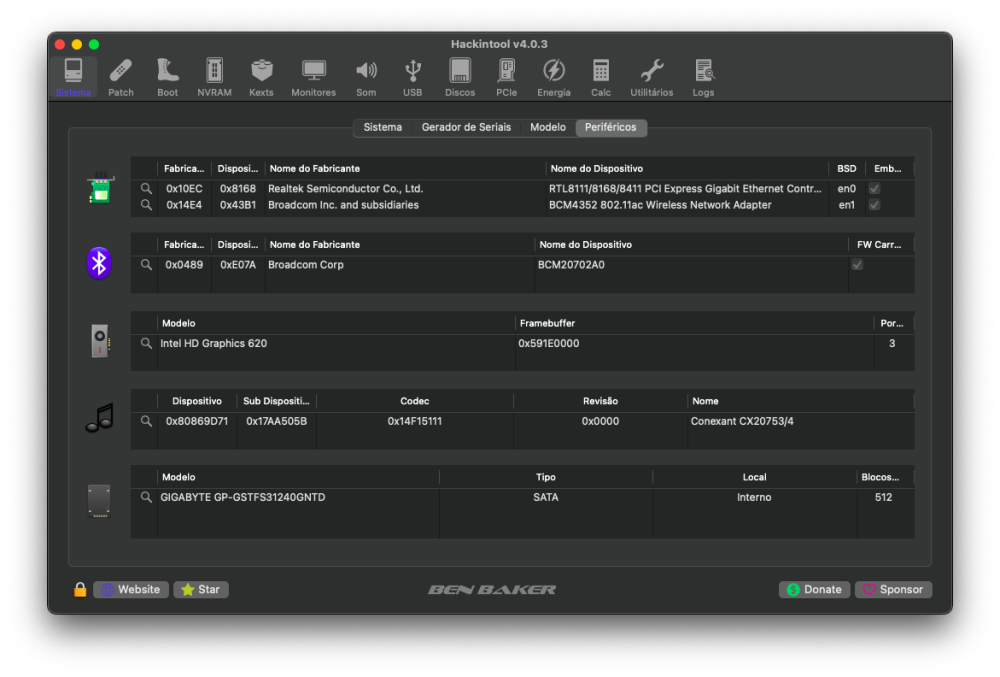Click the magnifier for GIGABYTE disk row

click(x=146, y=497)
